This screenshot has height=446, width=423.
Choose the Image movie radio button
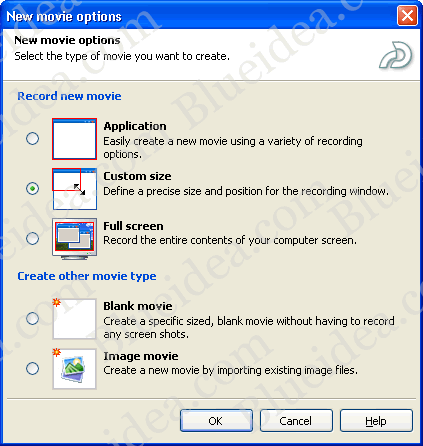coord(32,368)
